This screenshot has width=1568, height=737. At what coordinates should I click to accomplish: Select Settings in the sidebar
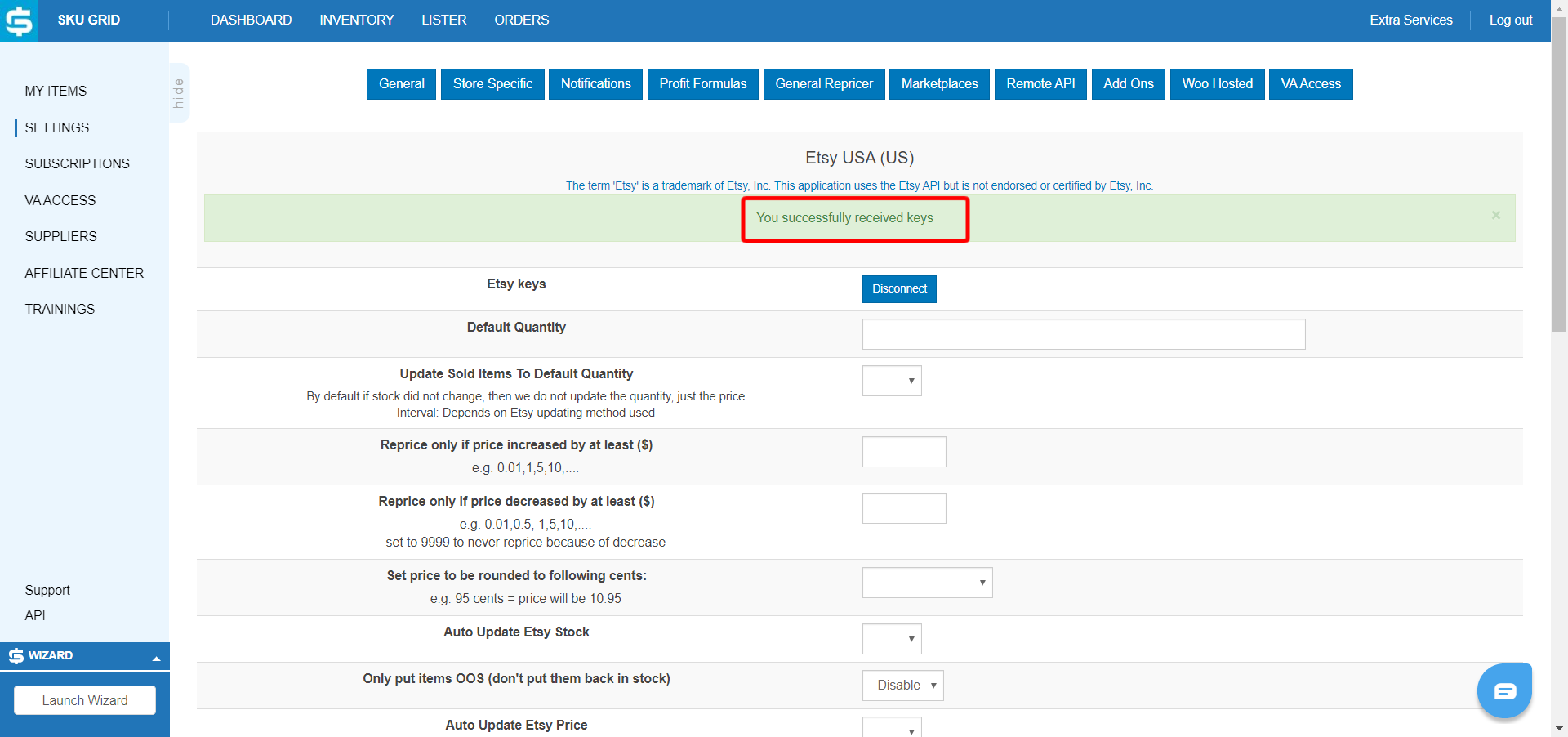(57, 127)
